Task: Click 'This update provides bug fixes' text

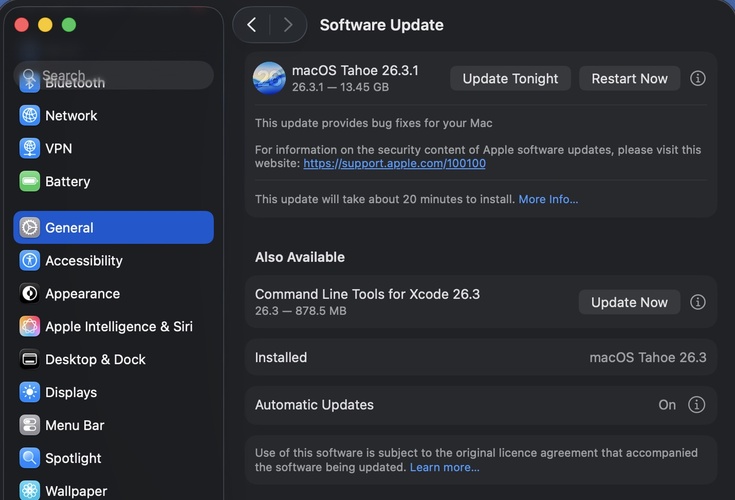Action: click(374, 123)
